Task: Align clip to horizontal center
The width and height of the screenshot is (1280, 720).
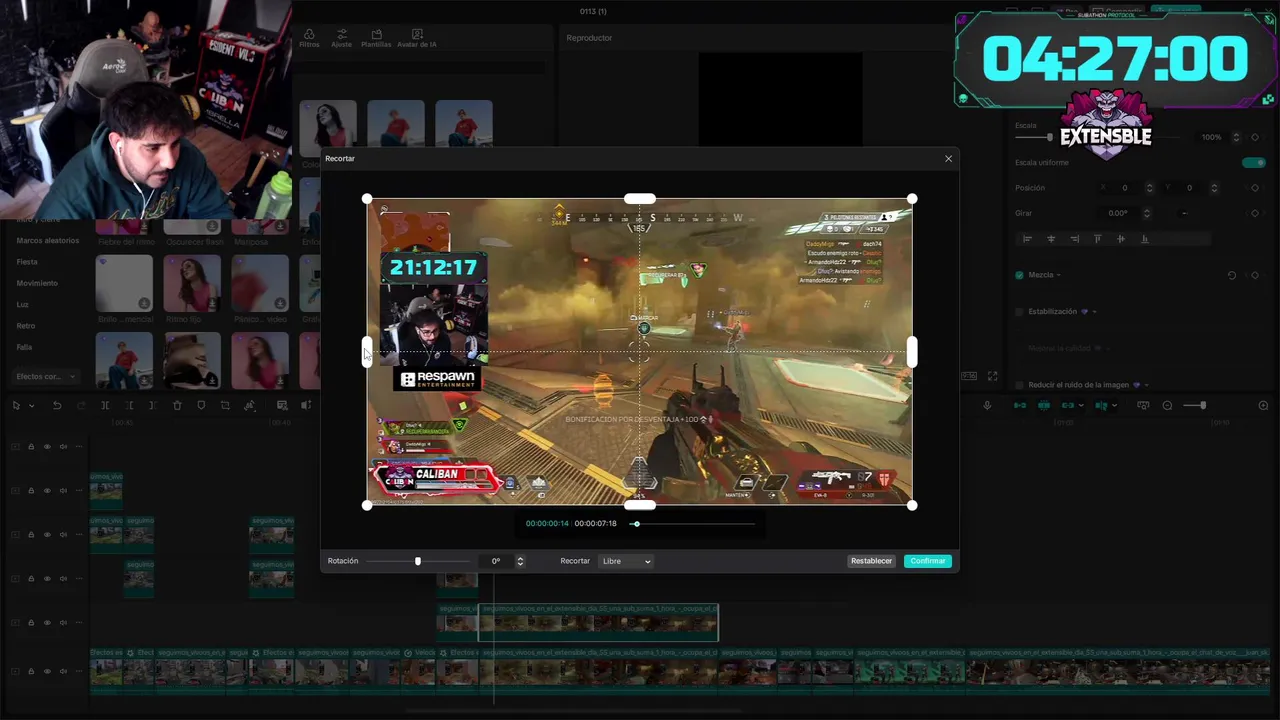Action: click(1051, 239)
